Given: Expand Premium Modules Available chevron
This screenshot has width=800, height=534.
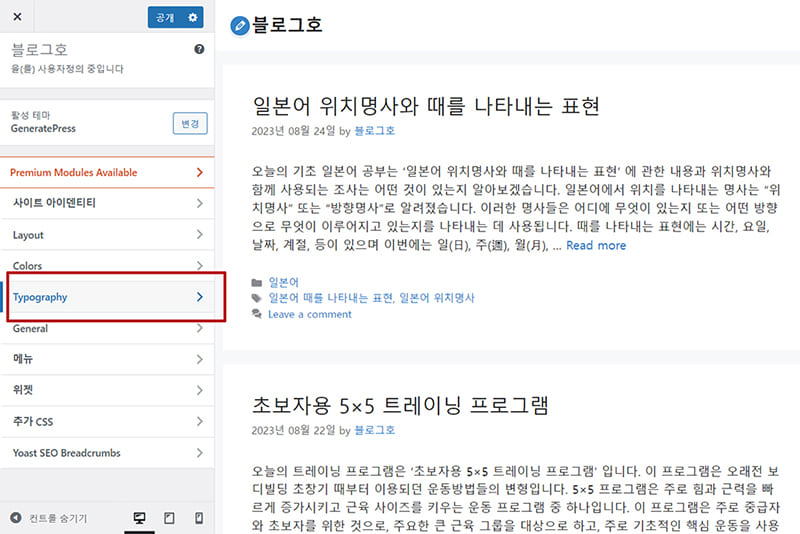Looking at the screenshot, I should 199,172.
